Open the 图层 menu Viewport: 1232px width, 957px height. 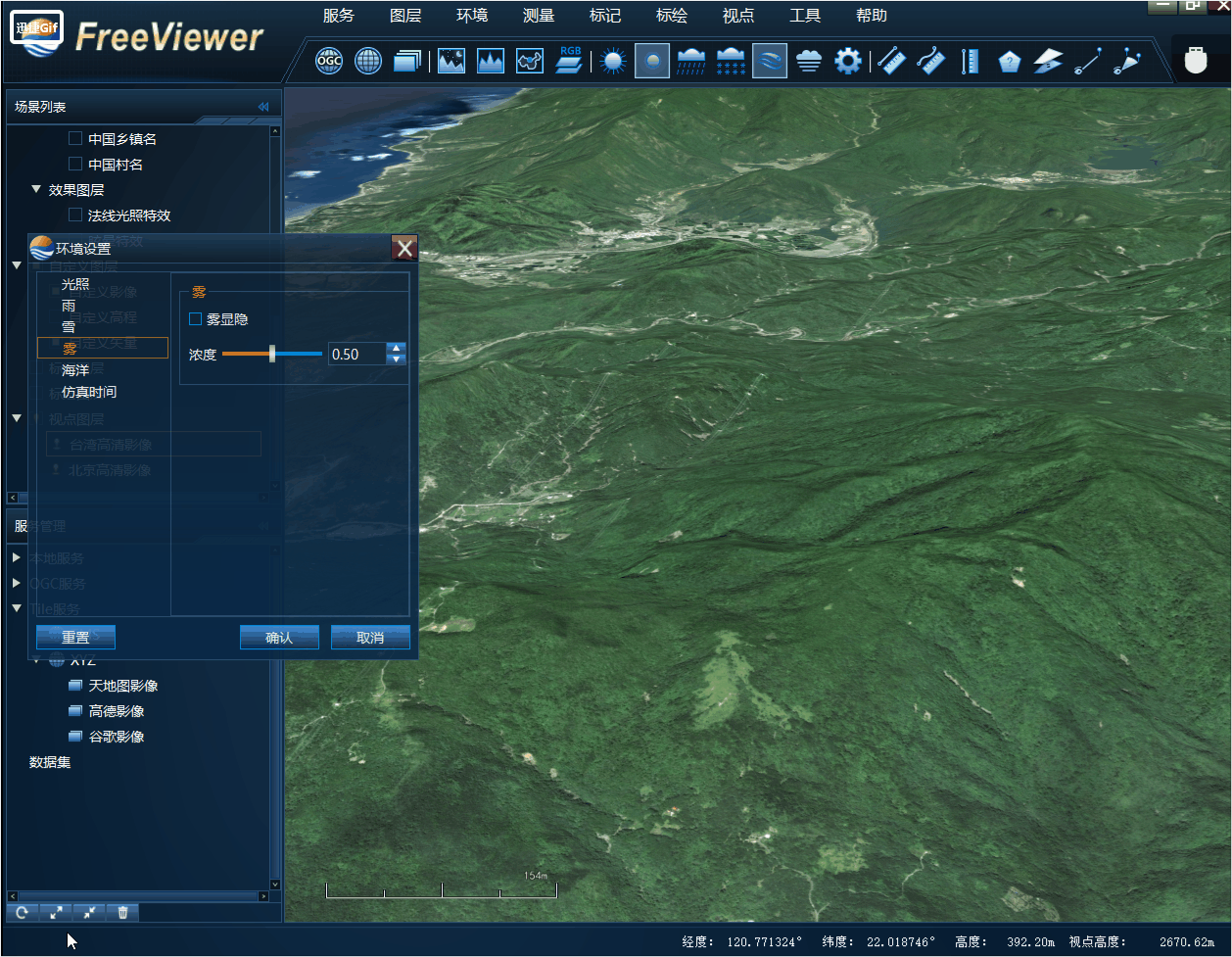pyautogui.click(x=405, y=16)
